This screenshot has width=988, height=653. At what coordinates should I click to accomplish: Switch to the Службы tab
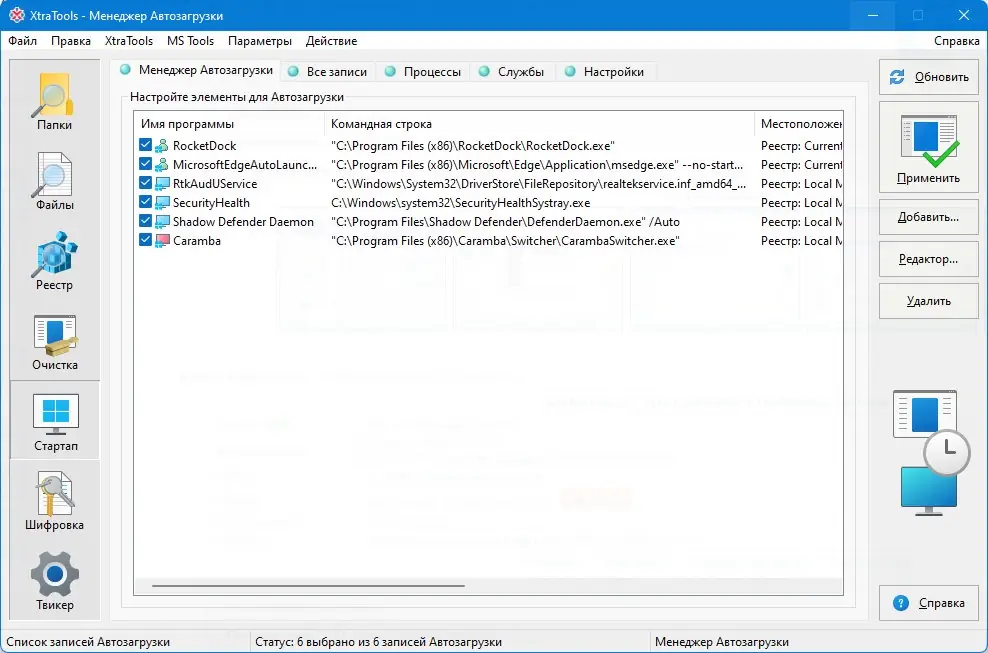512,72
